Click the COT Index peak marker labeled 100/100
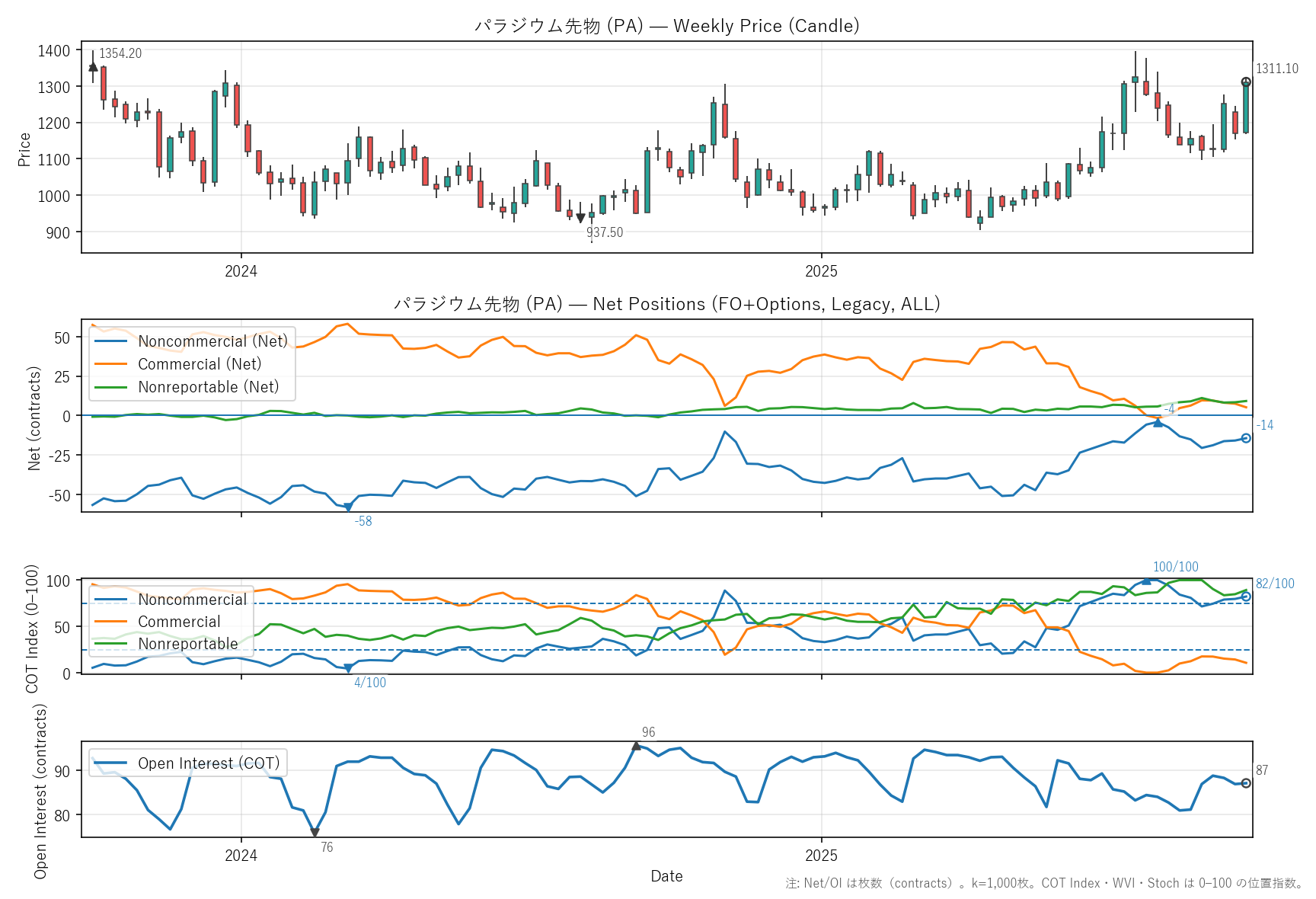 tap(1146, 581)
